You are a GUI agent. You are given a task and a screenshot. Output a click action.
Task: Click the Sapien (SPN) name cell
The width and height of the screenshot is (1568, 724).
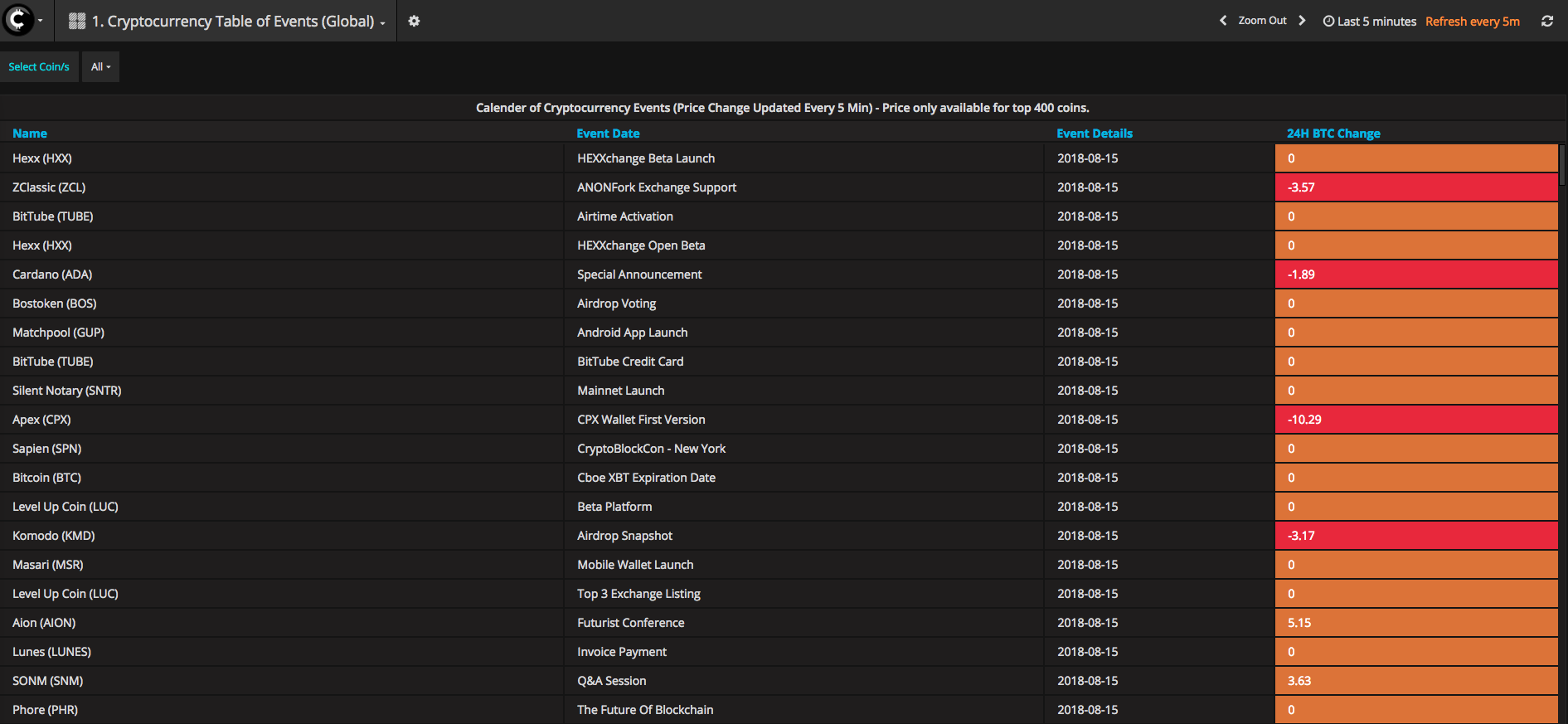(x=282, y=449)
